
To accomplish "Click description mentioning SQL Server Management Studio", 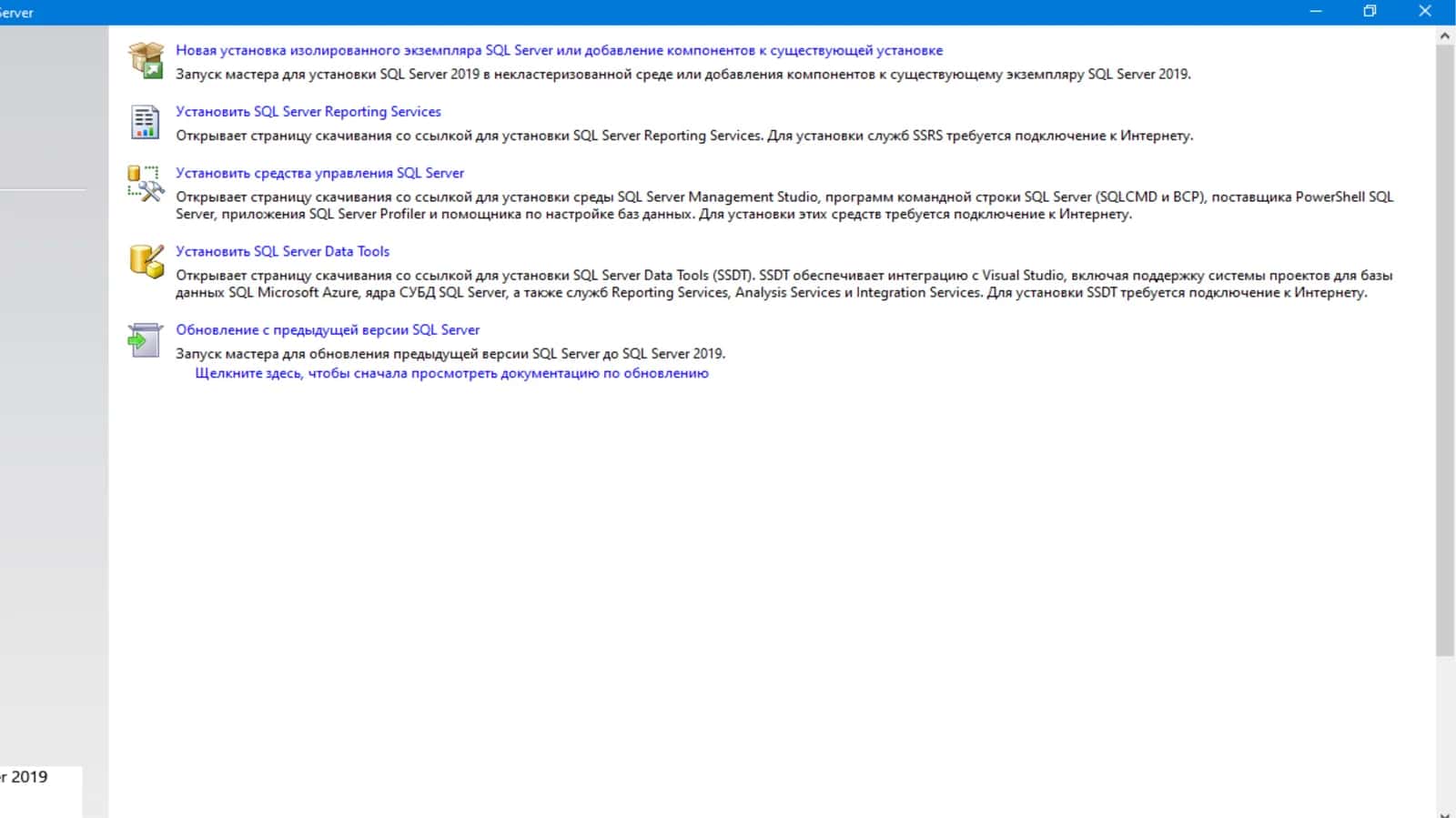I will pos(784,205).
